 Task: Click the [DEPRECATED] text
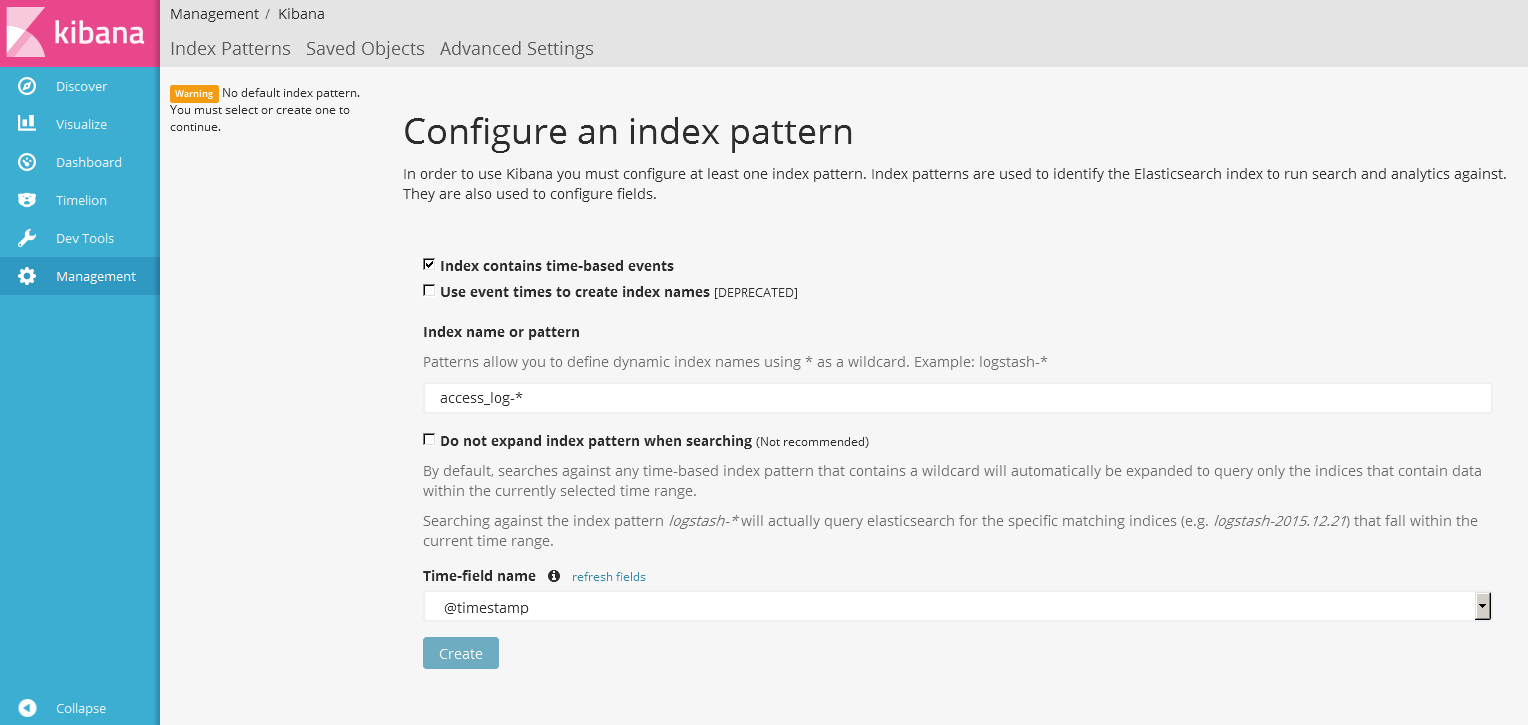coord(756,293)
